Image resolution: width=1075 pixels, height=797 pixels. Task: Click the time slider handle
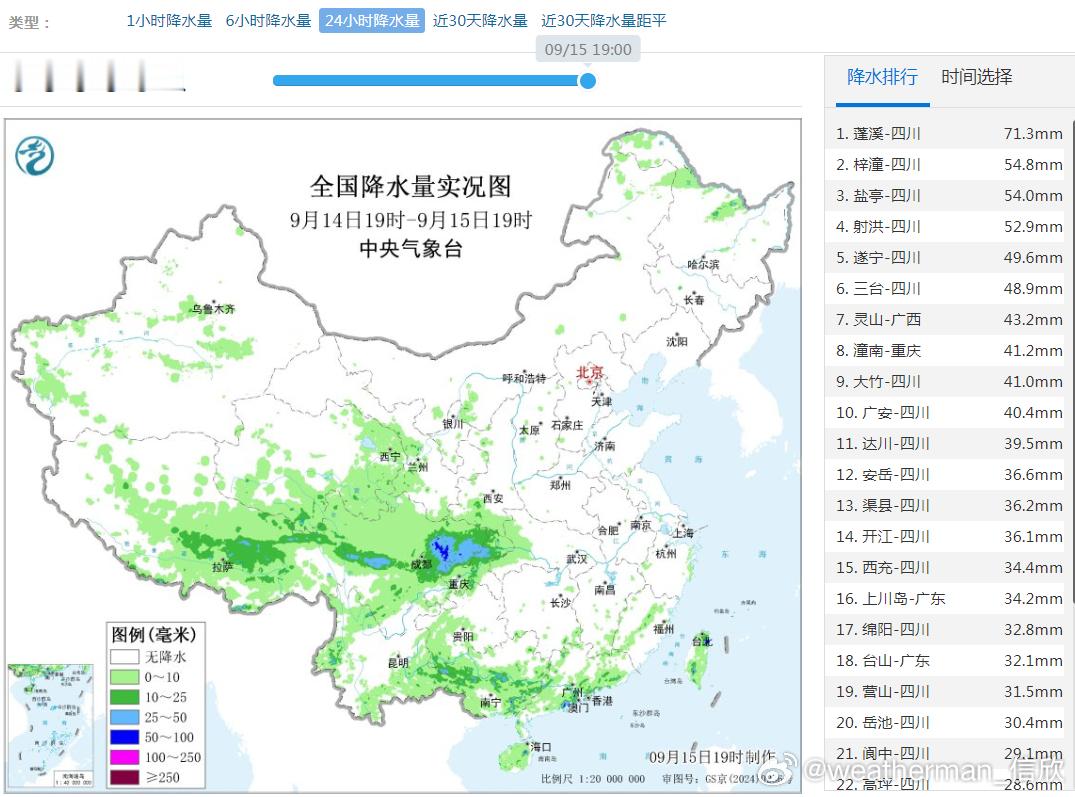588,81
